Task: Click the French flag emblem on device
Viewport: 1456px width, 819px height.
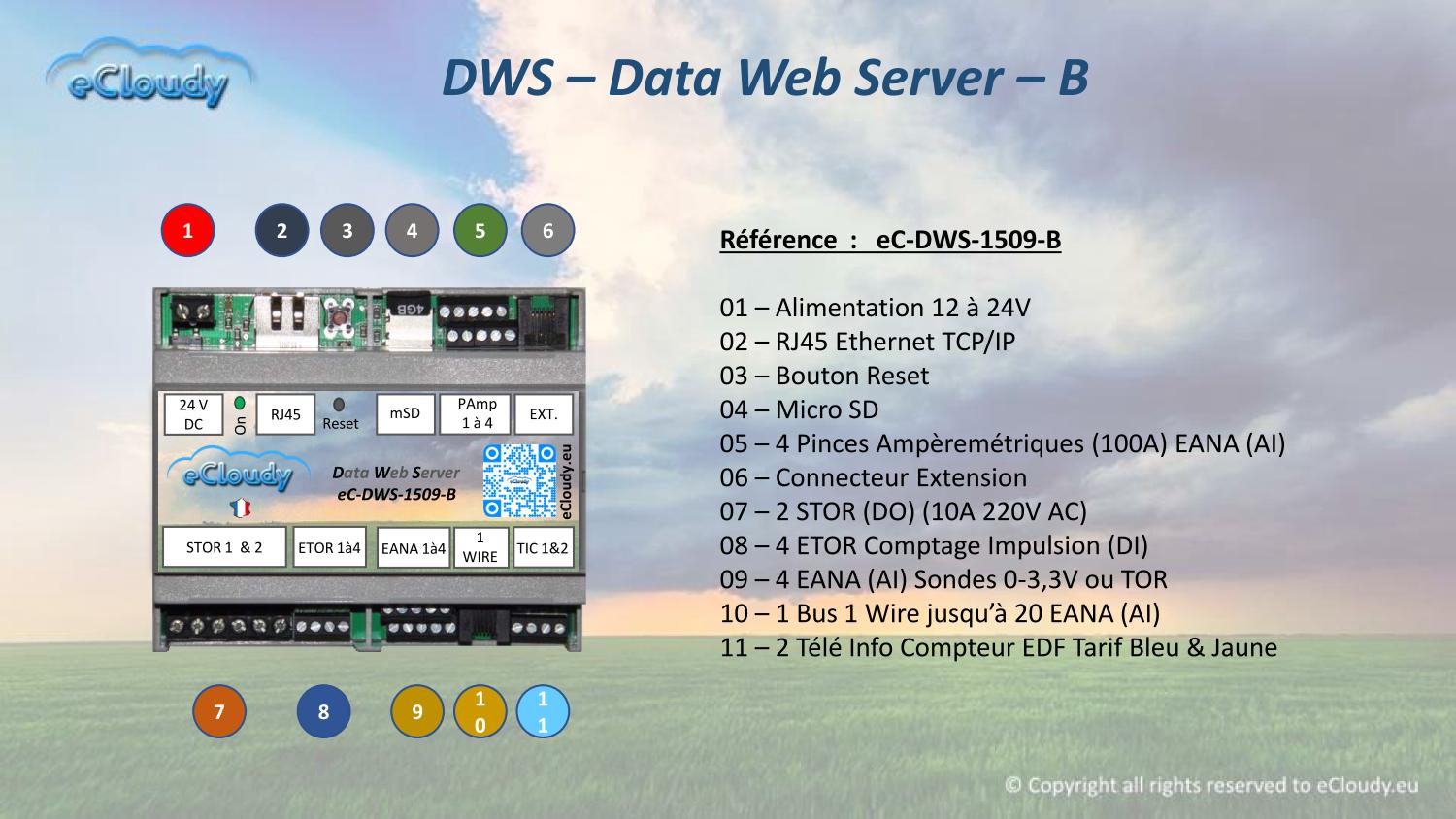Action: (240, 508)
